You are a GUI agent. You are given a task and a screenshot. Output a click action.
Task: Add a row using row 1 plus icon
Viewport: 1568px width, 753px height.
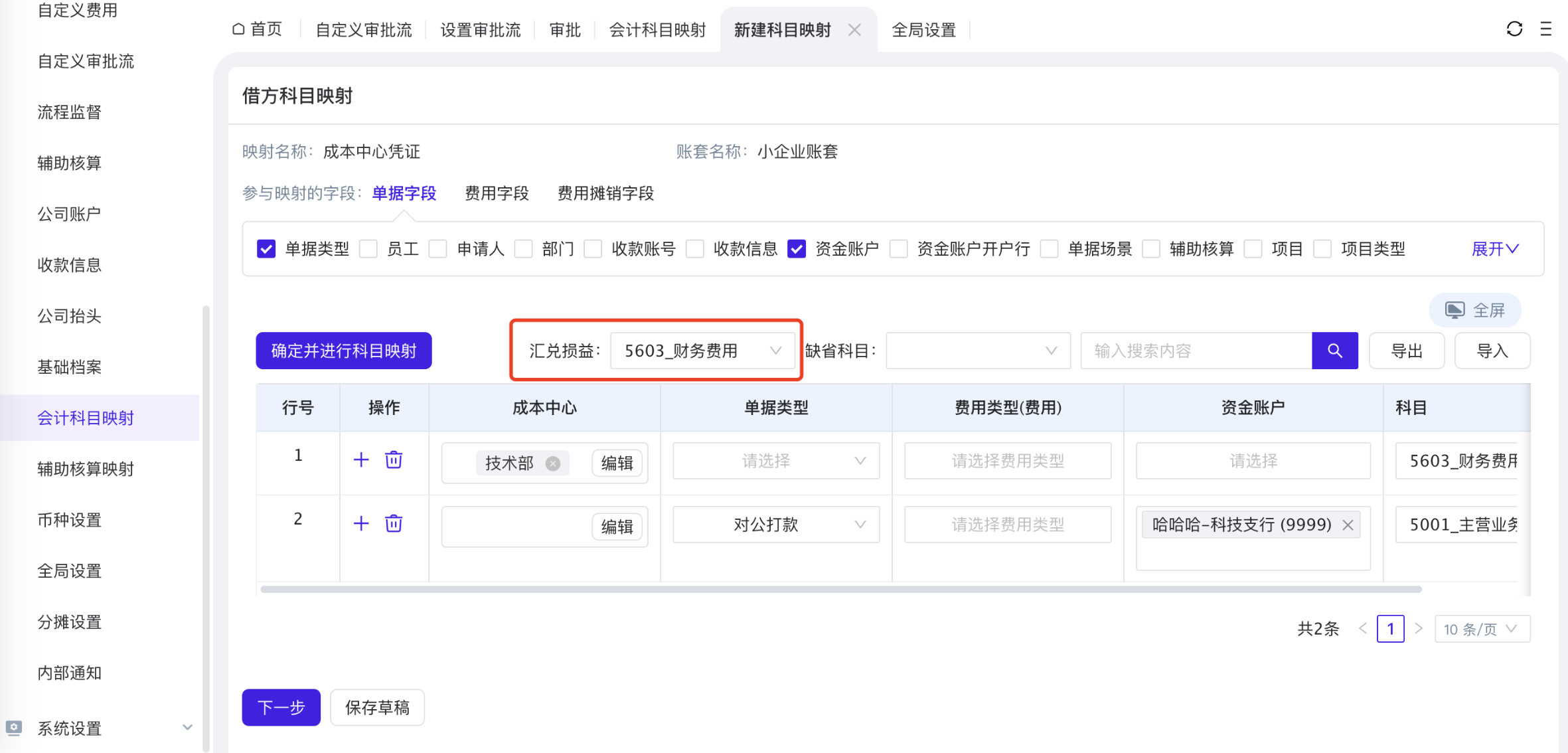tap(361, 460)
